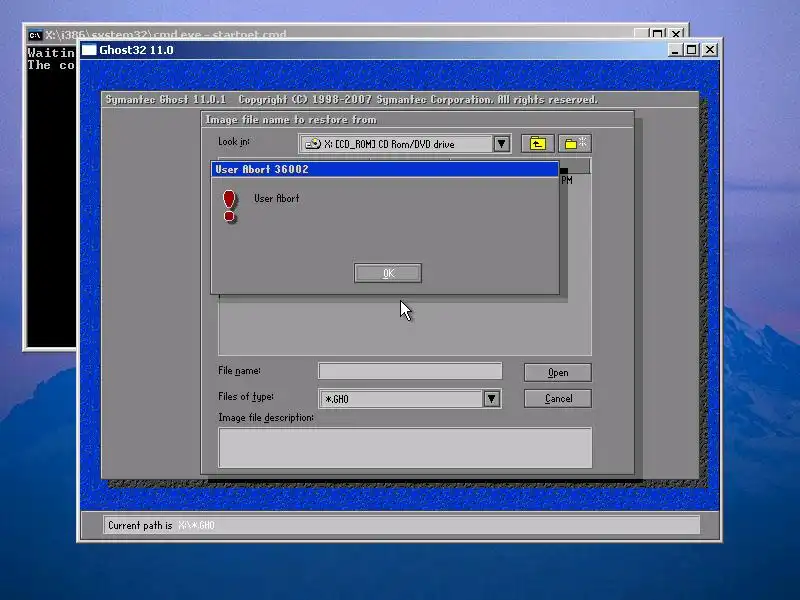The height and width of the screenshot is (600, 800).
Task: Click the cmd.exe window system icon
Action: point(35,35)
